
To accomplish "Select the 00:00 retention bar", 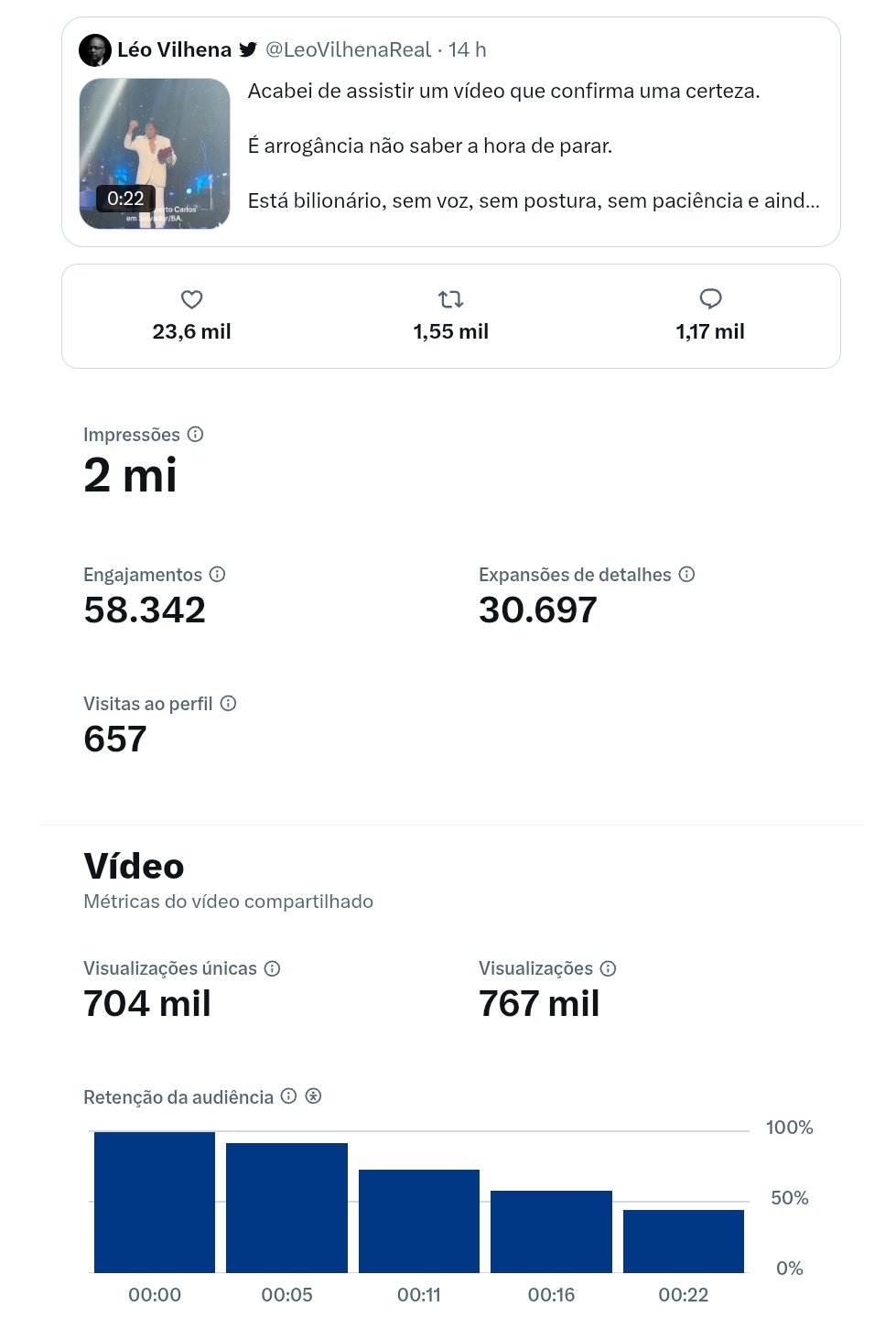I will tap(155, 1202).
